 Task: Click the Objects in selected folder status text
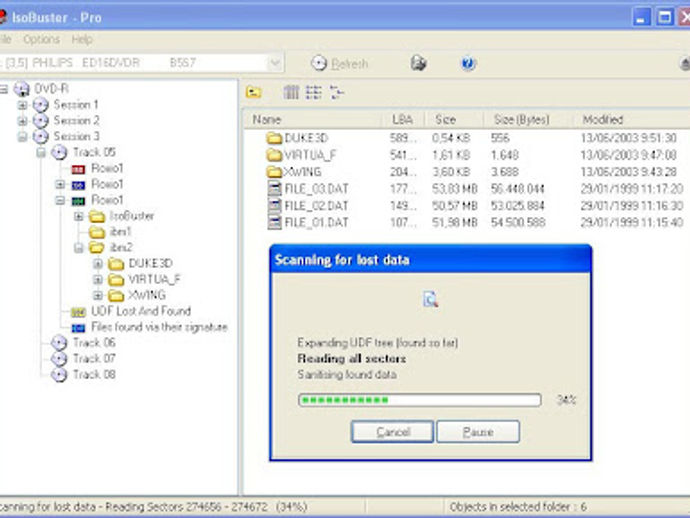pyautogui.click(x=518, y=507)
